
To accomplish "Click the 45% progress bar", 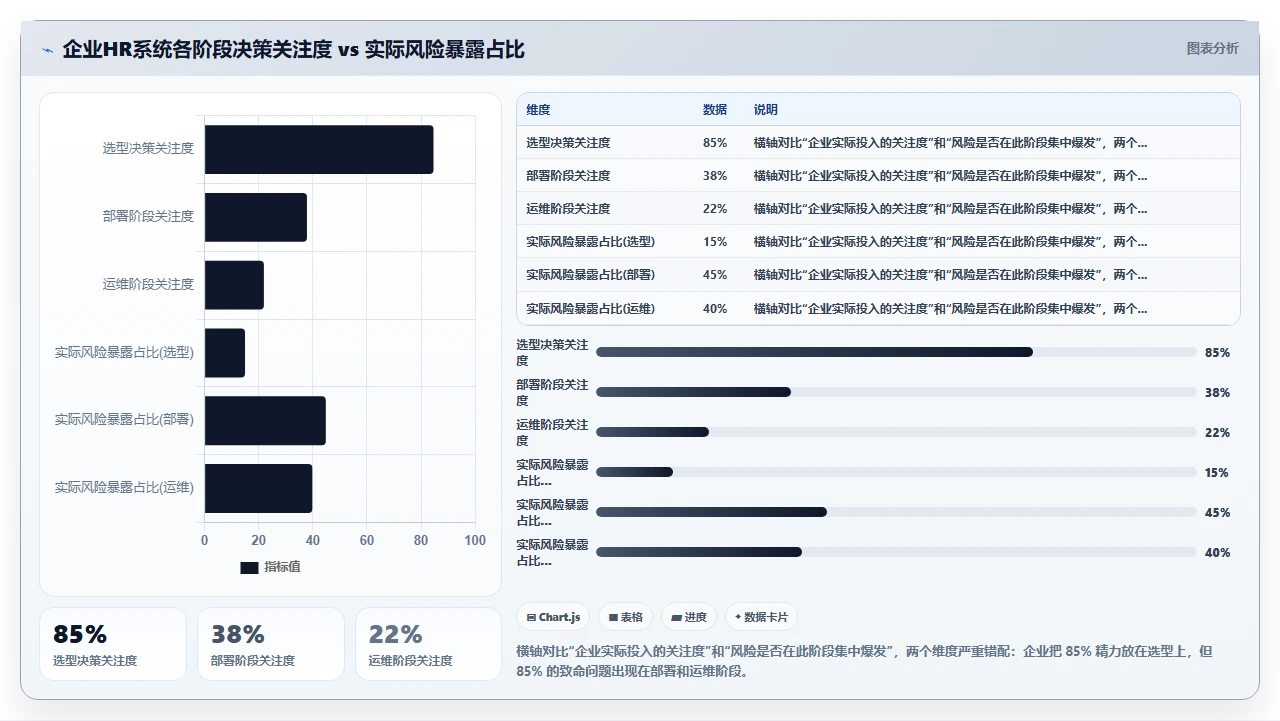I will click(x=896, y=512).
